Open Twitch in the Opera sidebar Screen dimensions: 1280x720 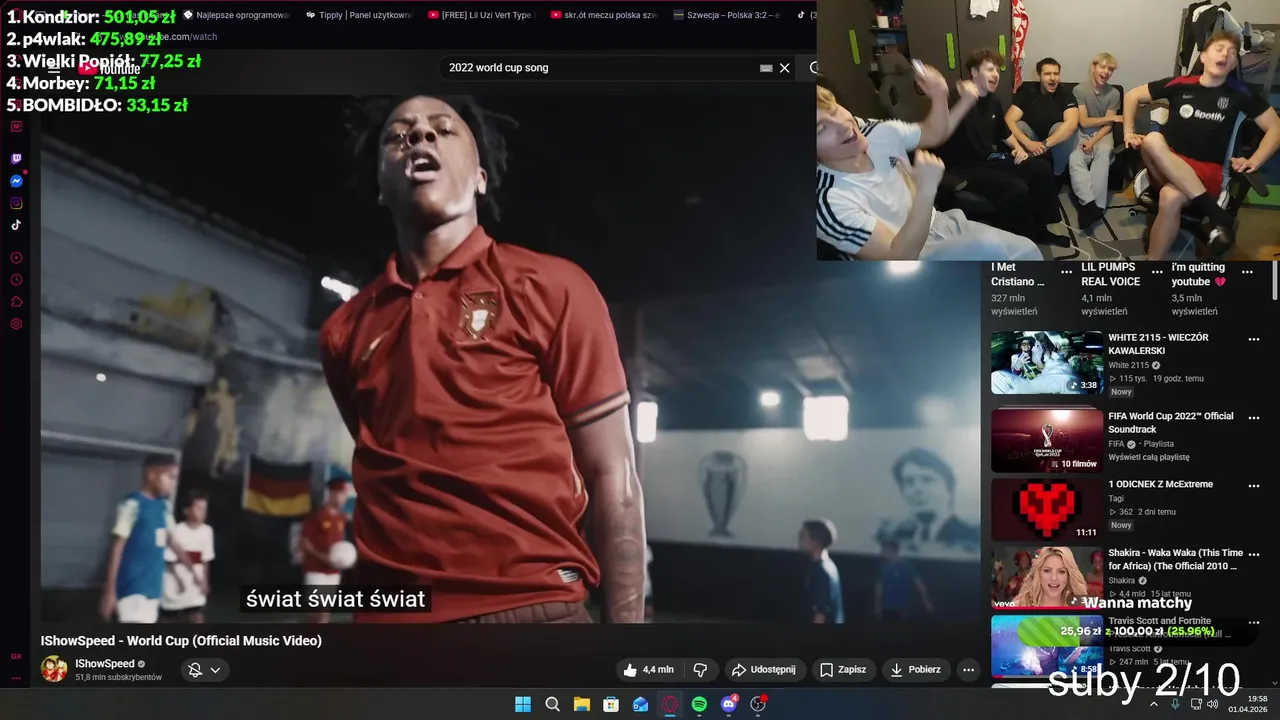click(x=16, y=159)
